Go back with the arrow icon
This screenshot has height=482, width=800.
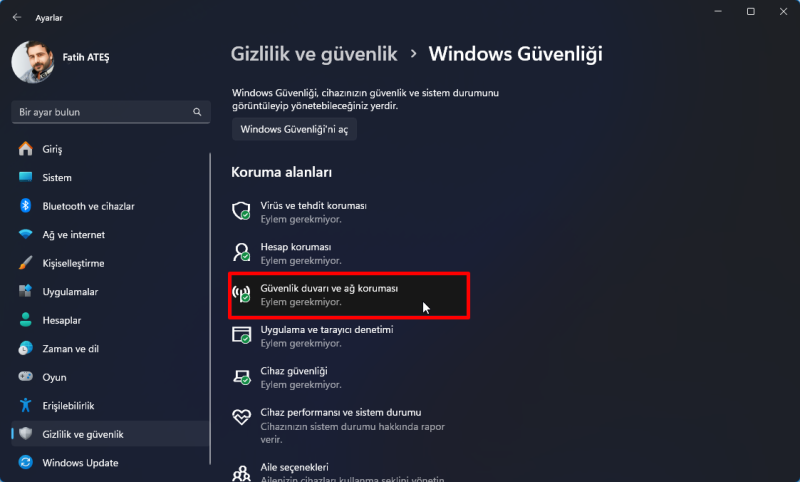click(17, 17)
